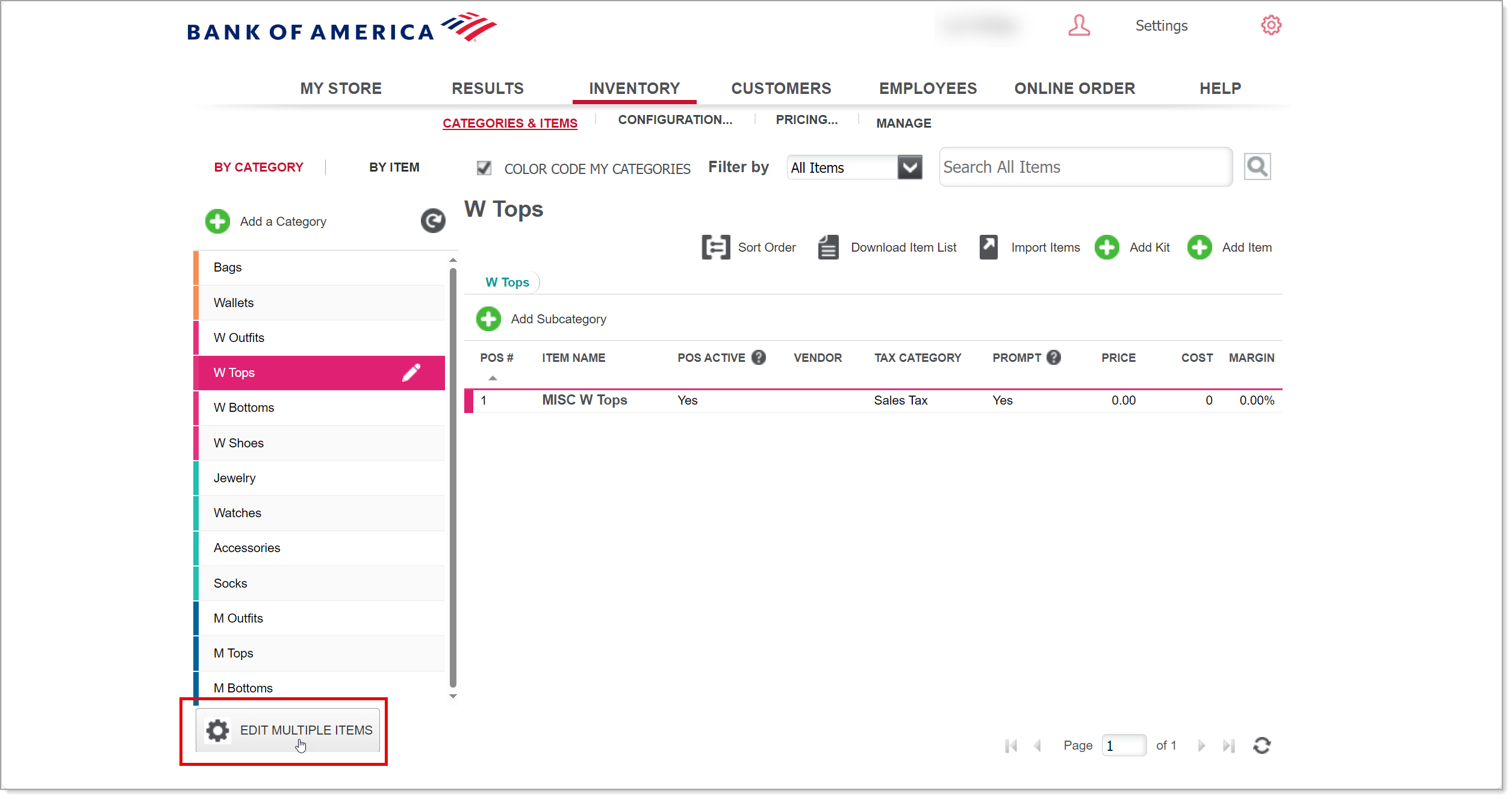Screen dimensions: 1512x799
Task: Click the pencil edit icon on W Tops
Action: pos(411,373)
